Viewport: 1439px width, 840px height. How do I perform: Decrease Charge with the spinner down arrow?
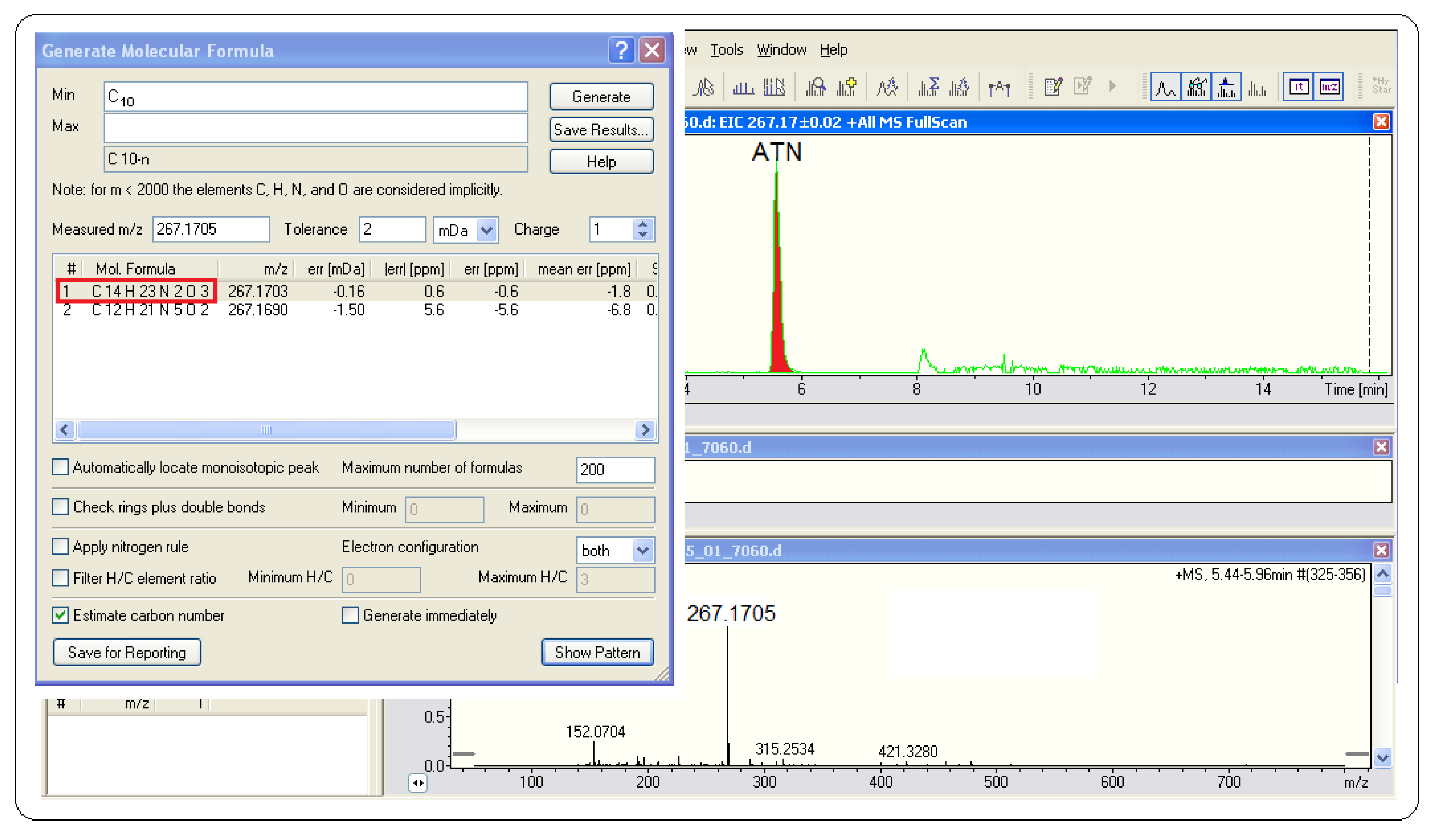point(643,235)
